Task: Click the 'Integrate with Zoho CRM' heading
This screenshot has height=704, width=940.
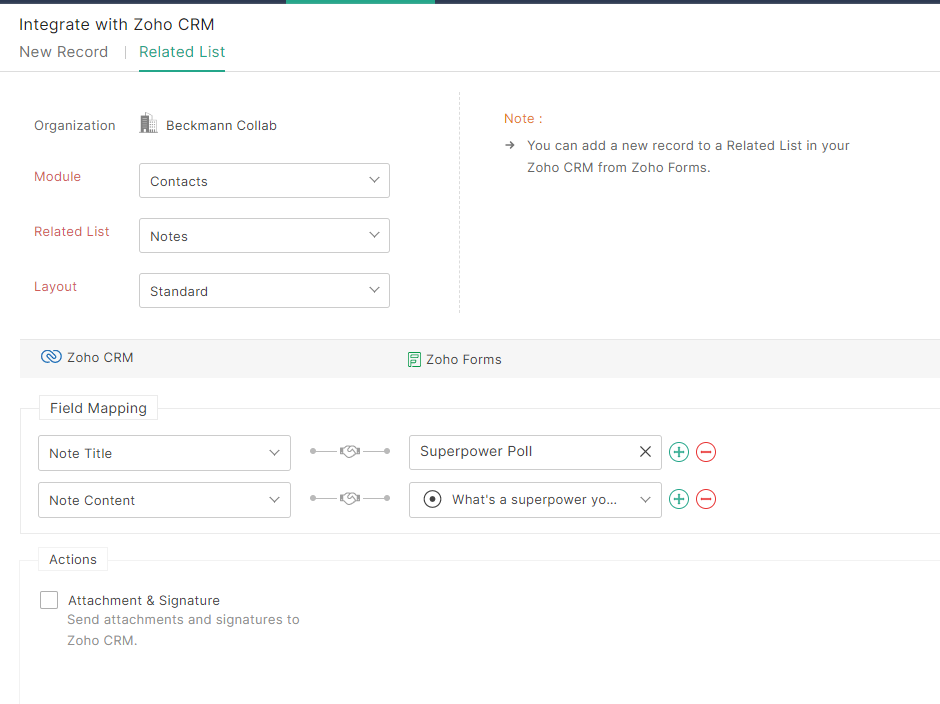Action: 116,25
